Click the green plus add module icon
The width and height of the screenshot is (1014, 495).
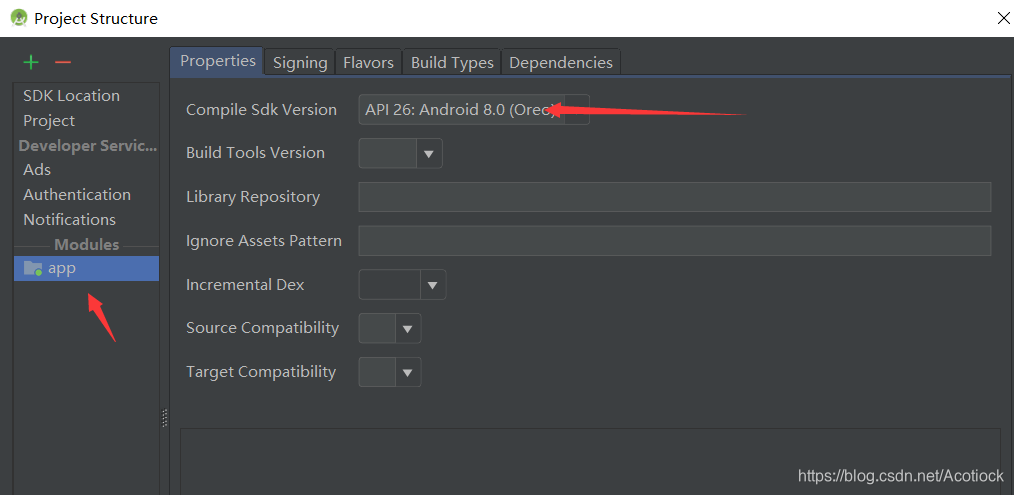tap(31, 62)
